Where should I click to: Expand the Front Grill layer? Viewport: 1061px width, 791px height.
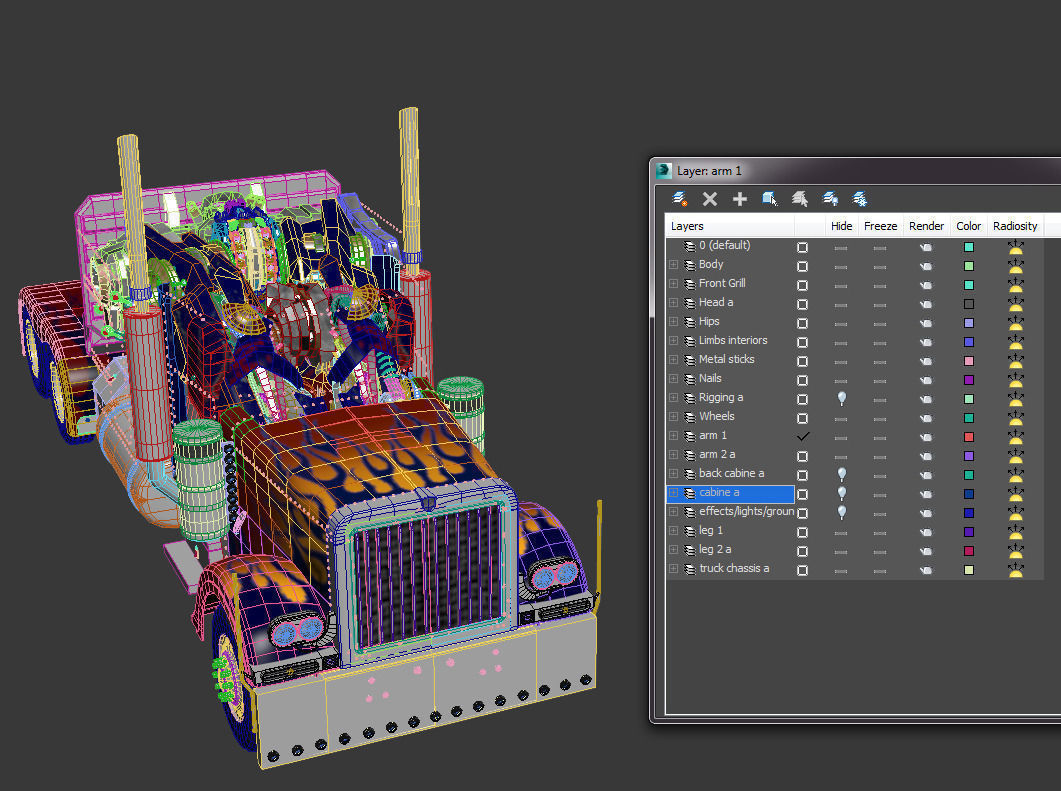[673, 284]
